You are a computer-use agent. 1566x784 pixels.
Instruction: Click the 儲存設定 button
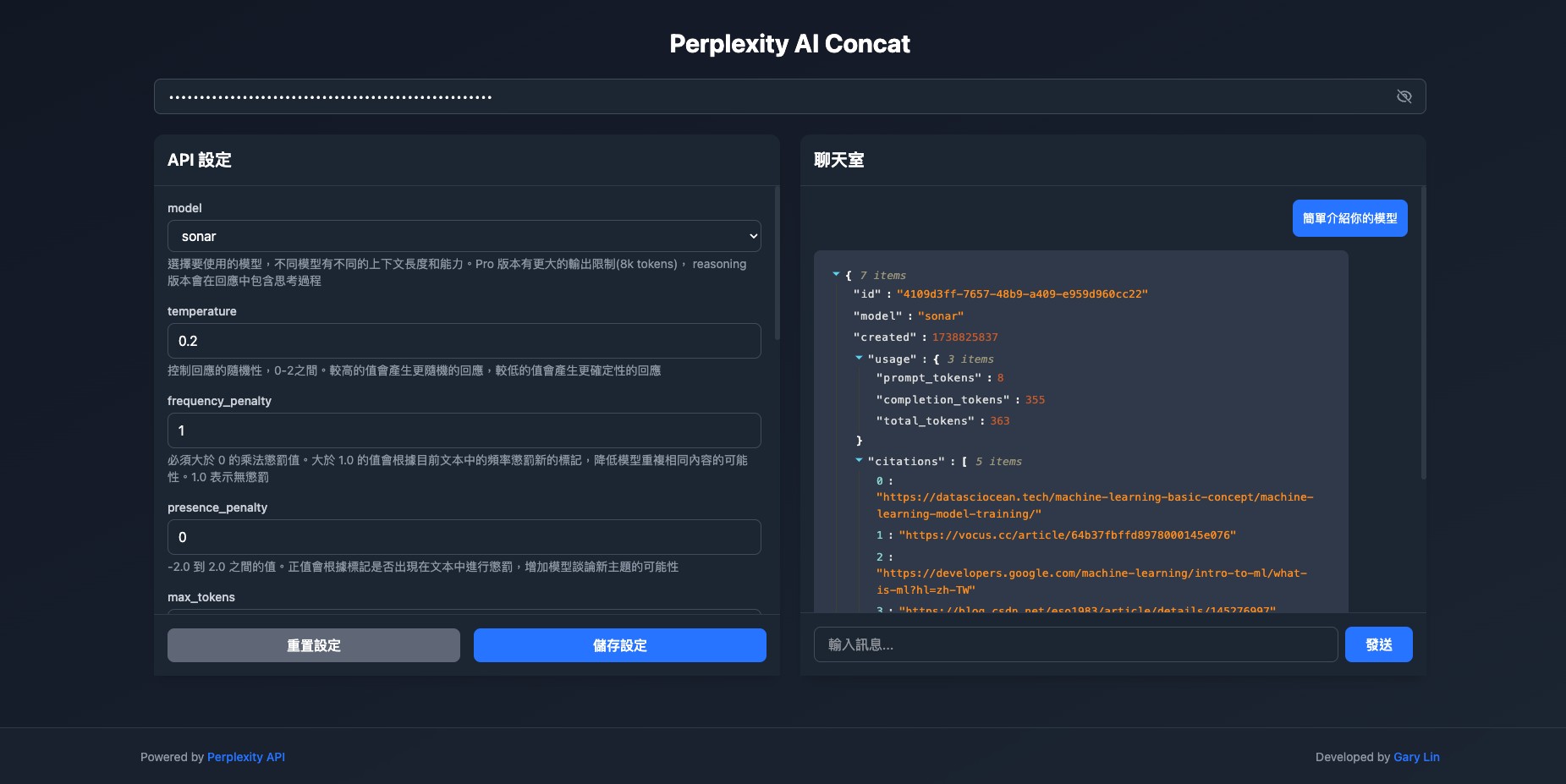click(x=618, y=644)
